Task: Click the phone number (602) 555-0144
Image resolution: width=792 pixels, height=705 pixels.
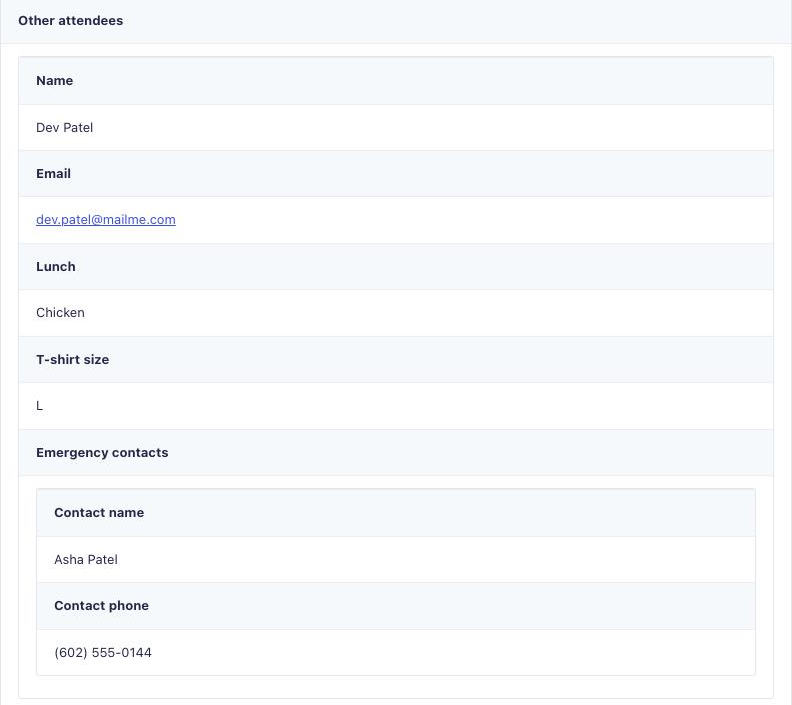Action: click(x=103, y=652)
